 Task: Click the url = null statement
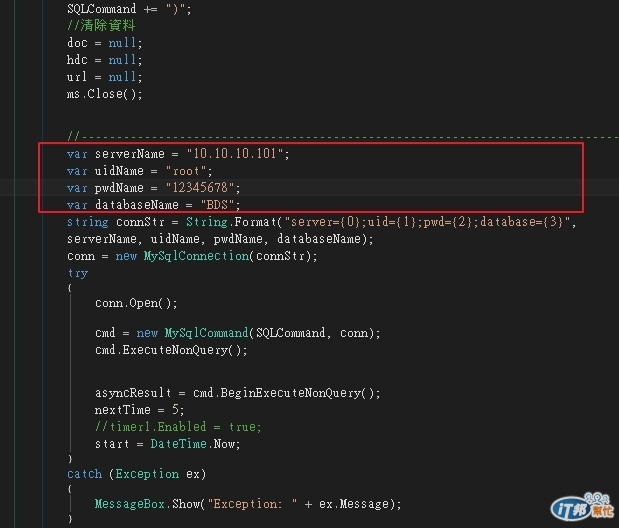[x=104, y=77]
